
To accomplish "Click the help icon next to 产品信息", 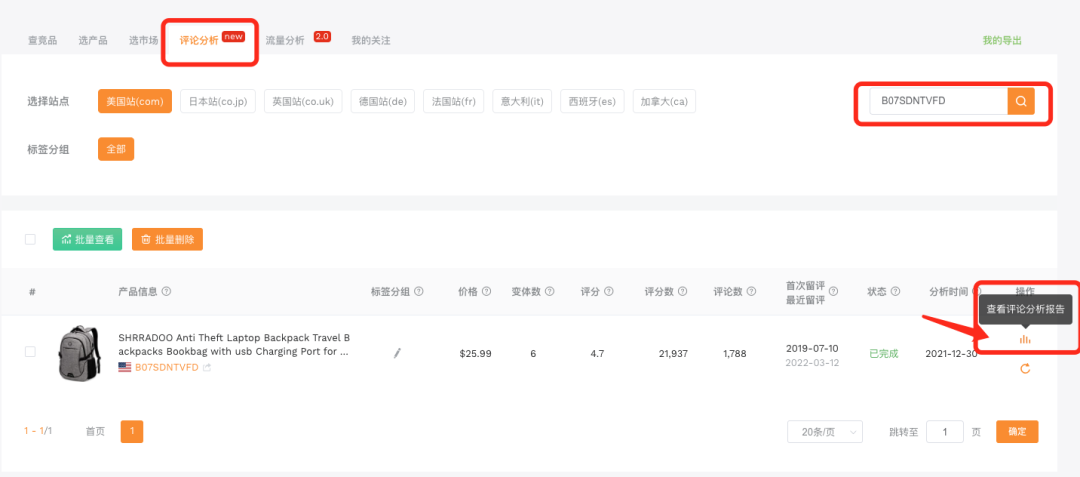I will [x=166, y=292].
